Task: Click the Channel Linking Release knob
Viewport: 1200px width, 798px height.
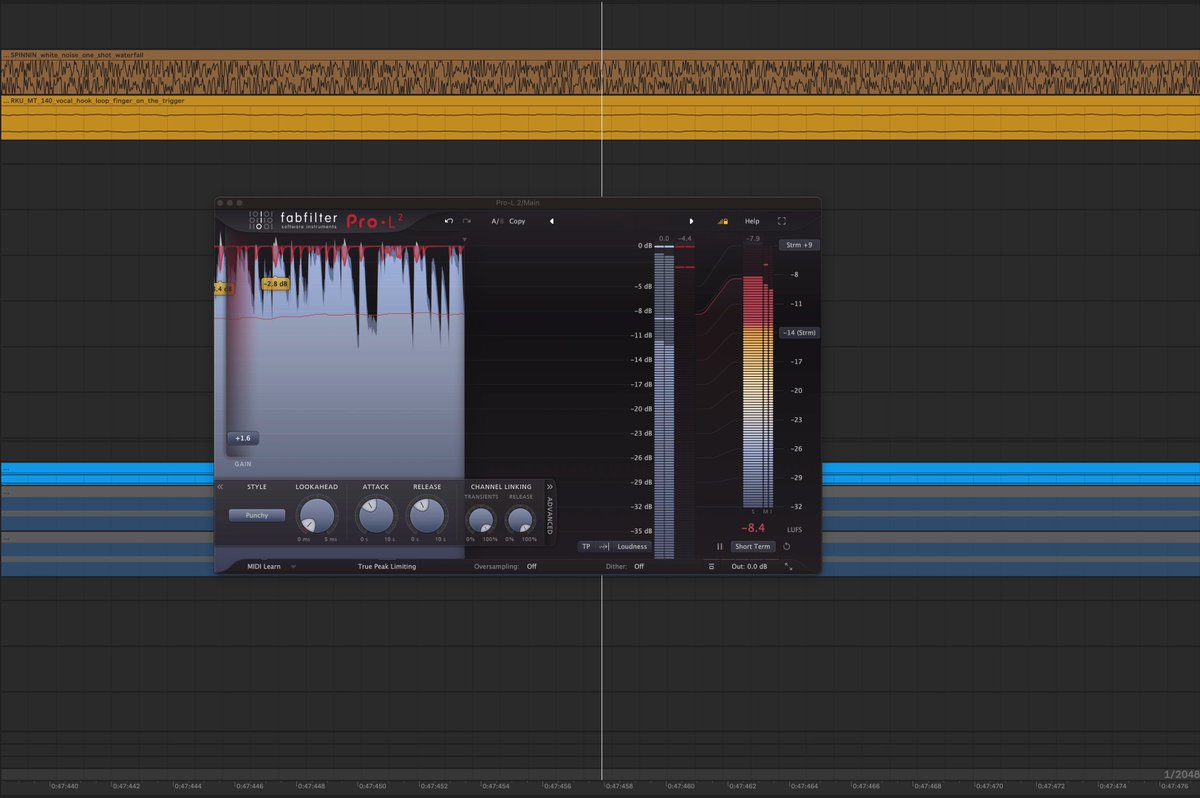Action: click(x=520, y=520)
